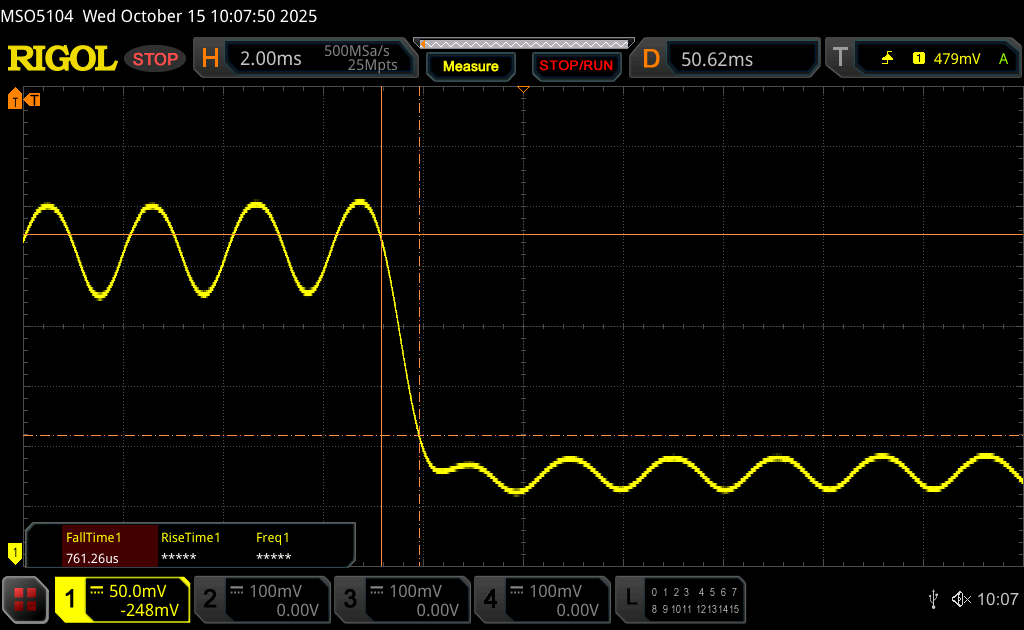The image size is (1024, 630).
Task: Tap the USB connection status icon
Action: coord(933,599)
